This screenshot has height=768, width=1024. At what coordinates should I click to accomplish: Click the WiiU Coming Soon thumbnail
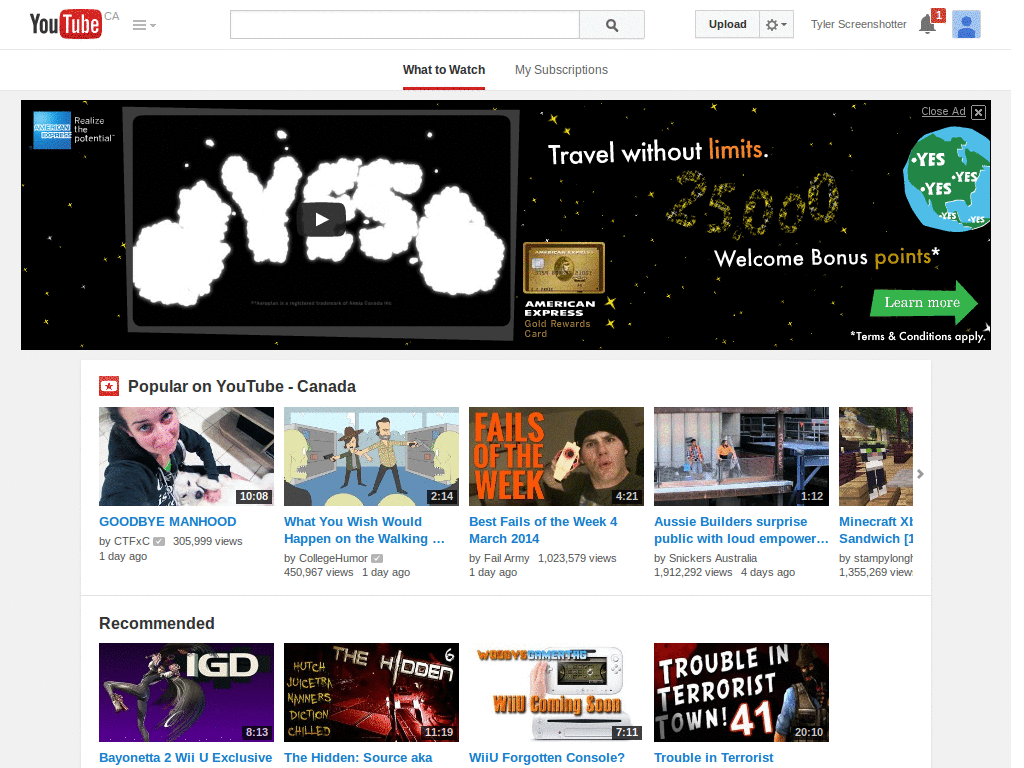(556, 692)
